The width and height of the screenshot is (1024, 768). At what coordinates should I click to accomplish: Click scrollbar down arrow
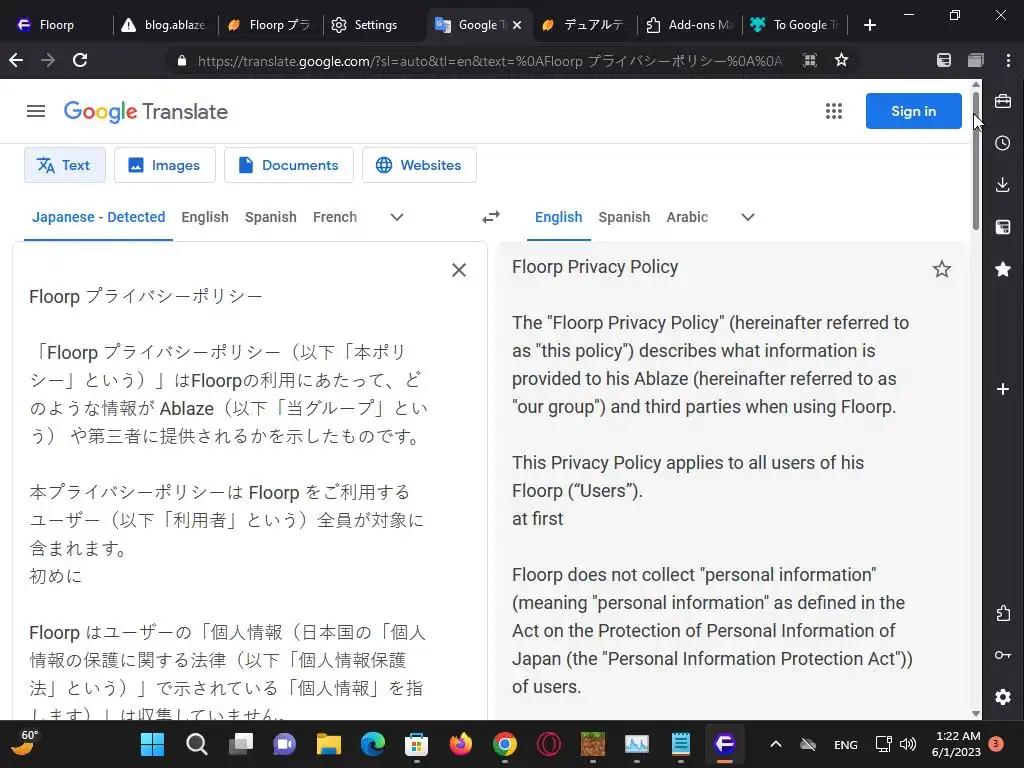click(x=976, y=714)
